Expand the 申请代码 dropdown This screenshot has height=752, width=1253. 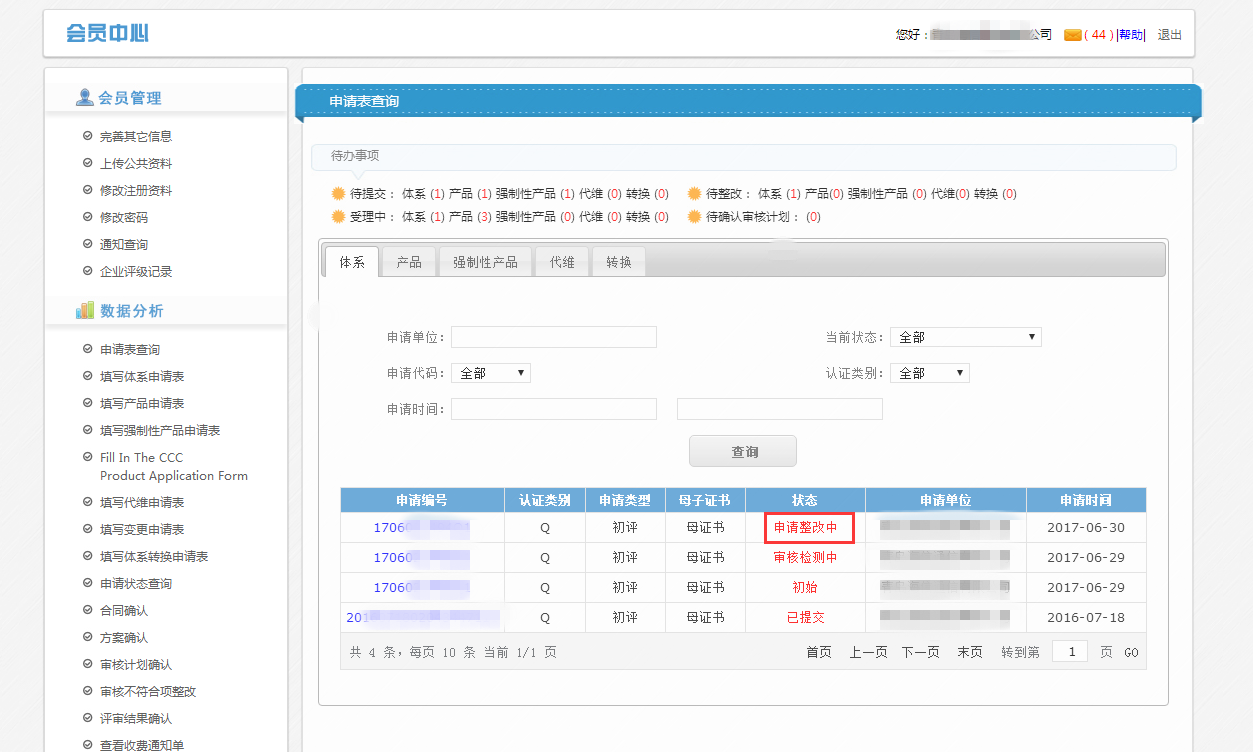click(490, 373)
